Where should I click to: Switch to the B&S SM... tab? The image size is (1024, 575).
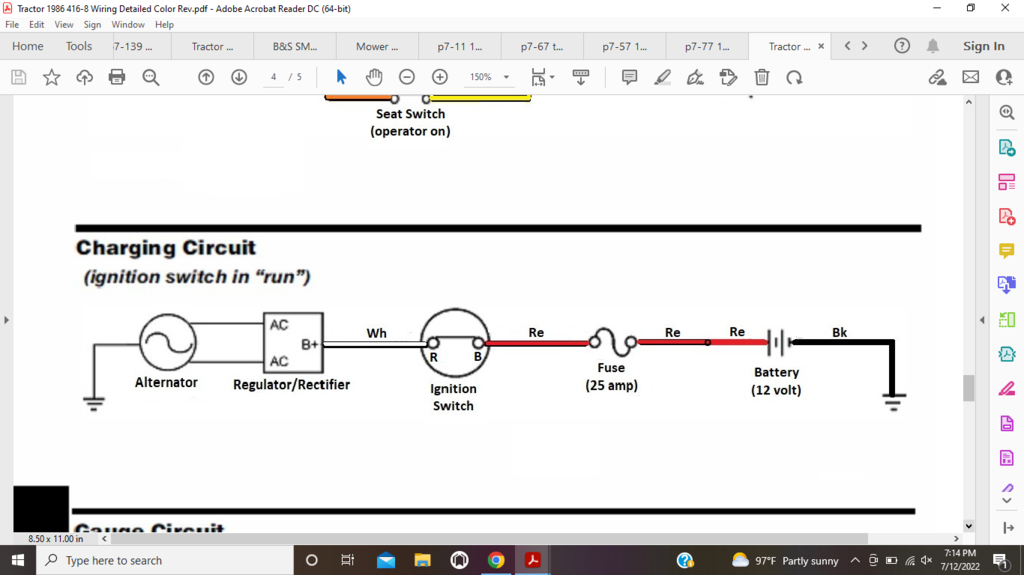[294, 46]
